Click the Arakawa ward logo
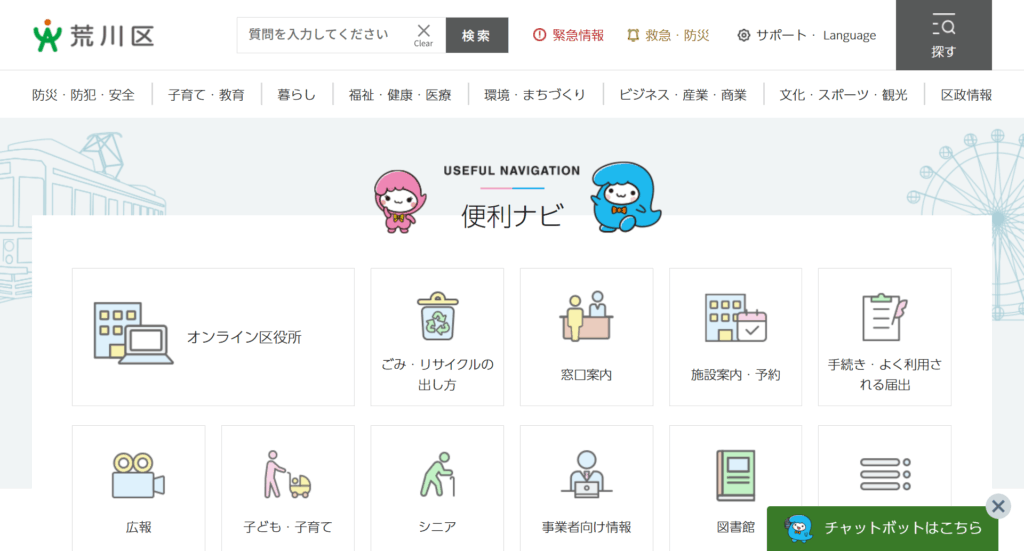Viewport: 1024px width, 551px height. (x=93, y=36)
